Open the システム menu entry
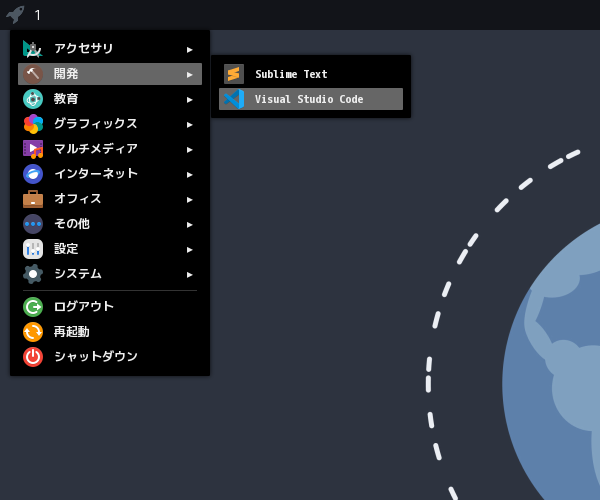The image size is (600, 500). coord(110,274)
